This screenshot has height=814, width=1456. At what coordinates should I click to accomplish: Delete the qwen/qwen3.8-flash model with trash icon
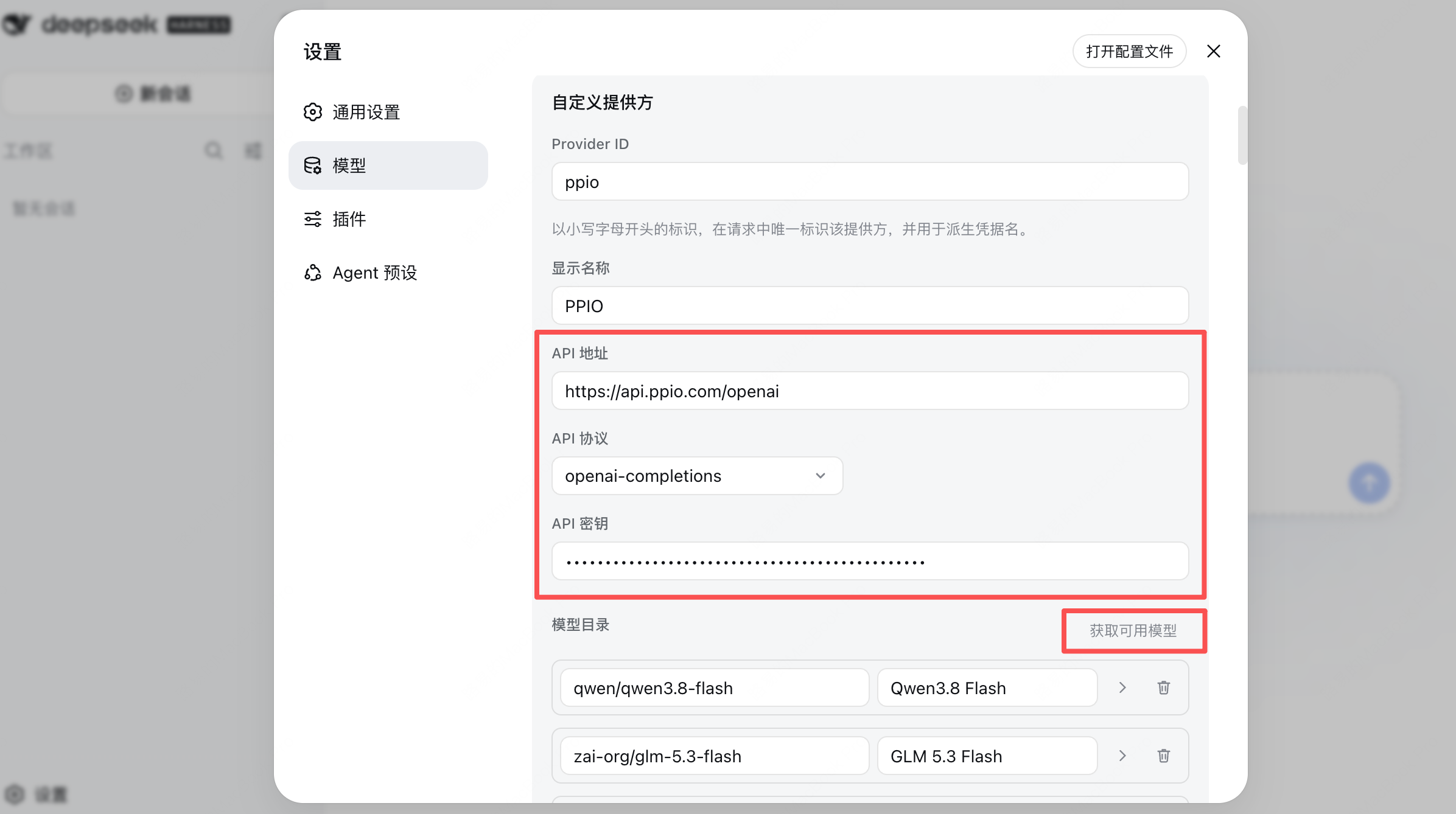1164,688
